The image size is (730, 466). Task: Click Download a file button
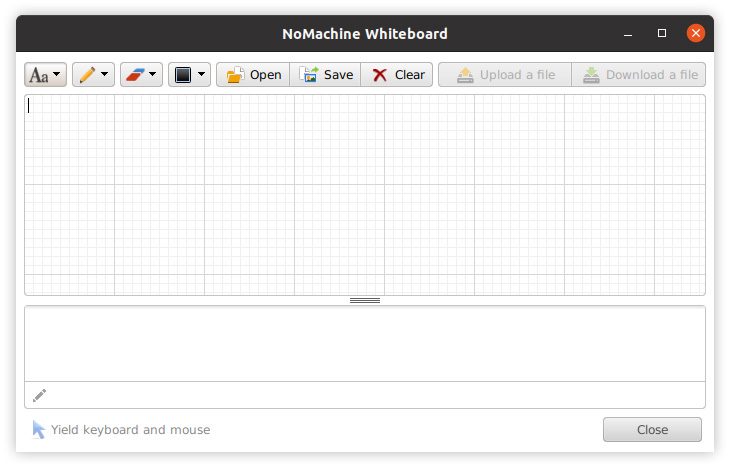pos(639,75)
